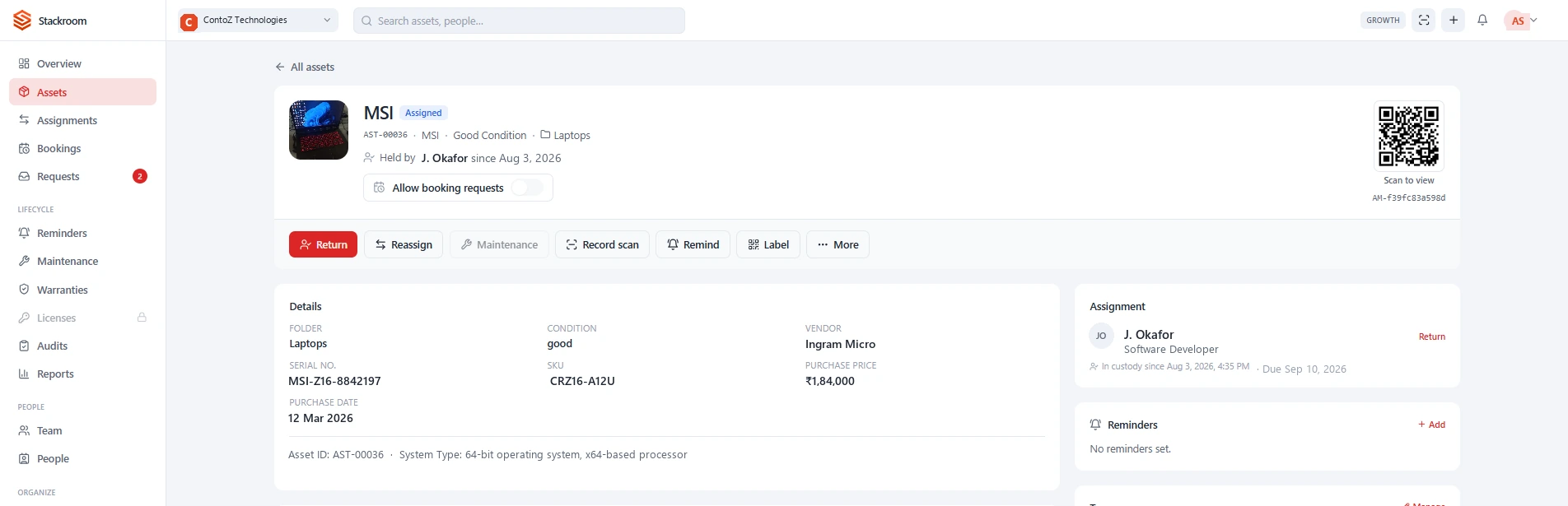Open Team in the sidebar

82,430
